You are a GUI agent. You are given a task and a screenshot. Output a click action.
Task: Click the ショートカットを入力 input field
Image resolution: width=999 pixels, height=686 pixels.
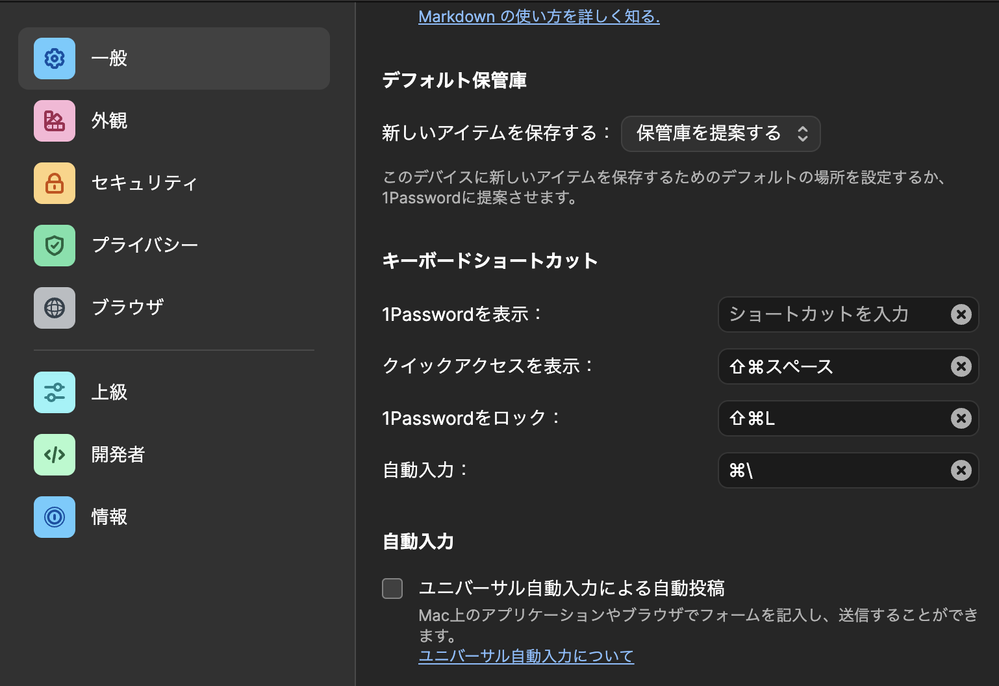[x=830, y=315]
